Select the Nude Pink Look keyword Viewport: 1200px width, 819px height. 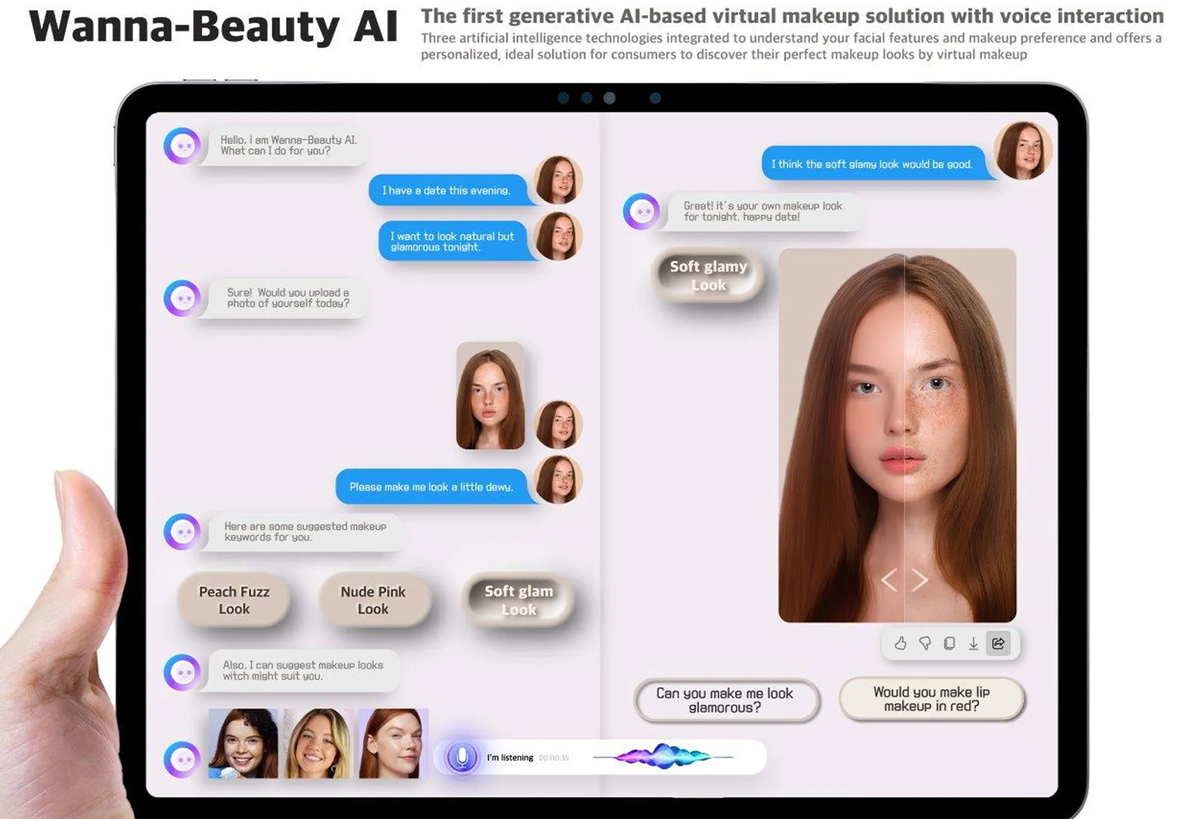(375, 600)
